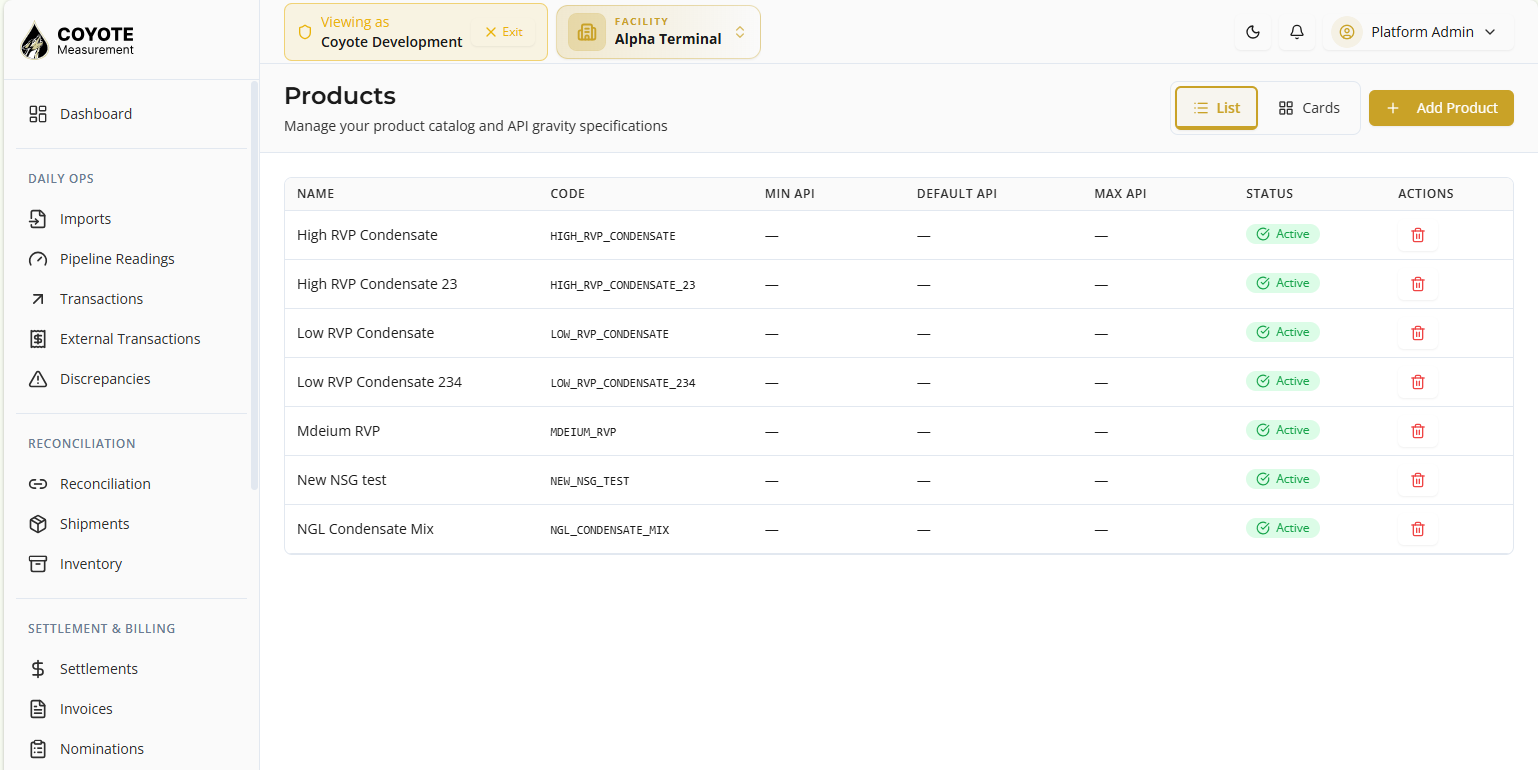This screenshot has height=770, width=1538.
Task: Click the Discrepancies warning triangle icon
Action: coord(38,379)
